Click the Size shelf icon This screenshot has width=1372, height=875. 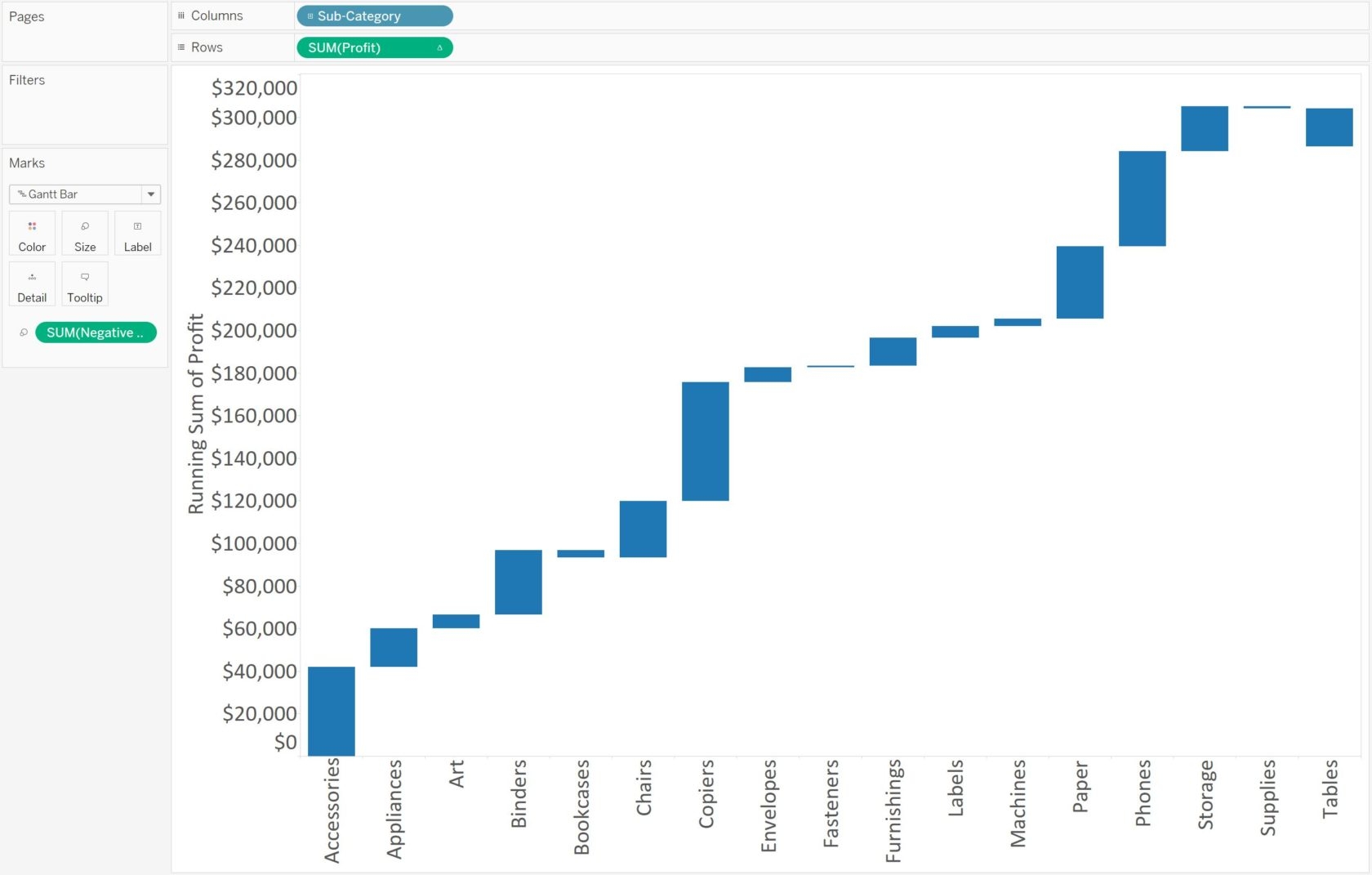(x=84, y=233)
